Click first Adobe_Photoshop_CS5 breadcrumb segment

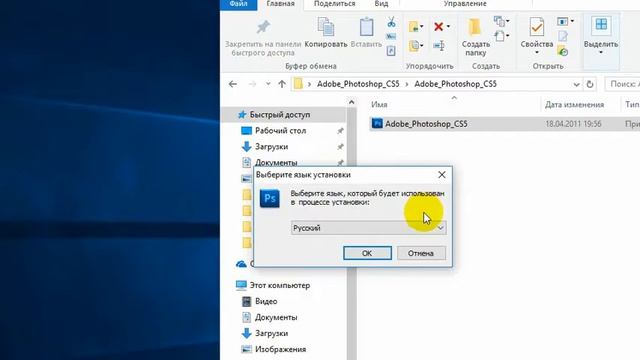point(358,84)
